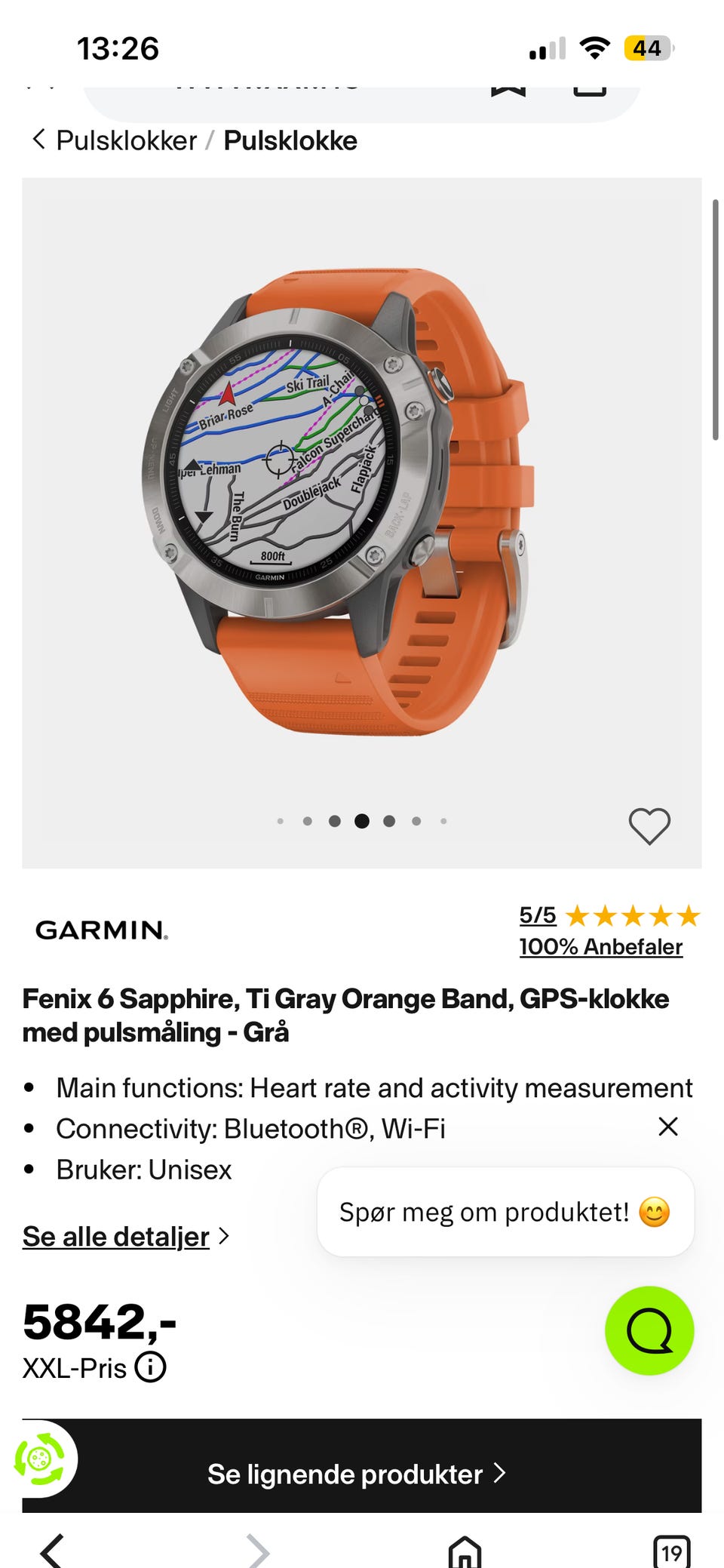The width and height of the screenshot is (724, 1568).
Task: Open the '100% Anbefaler' link
Action: click(601, 946)
